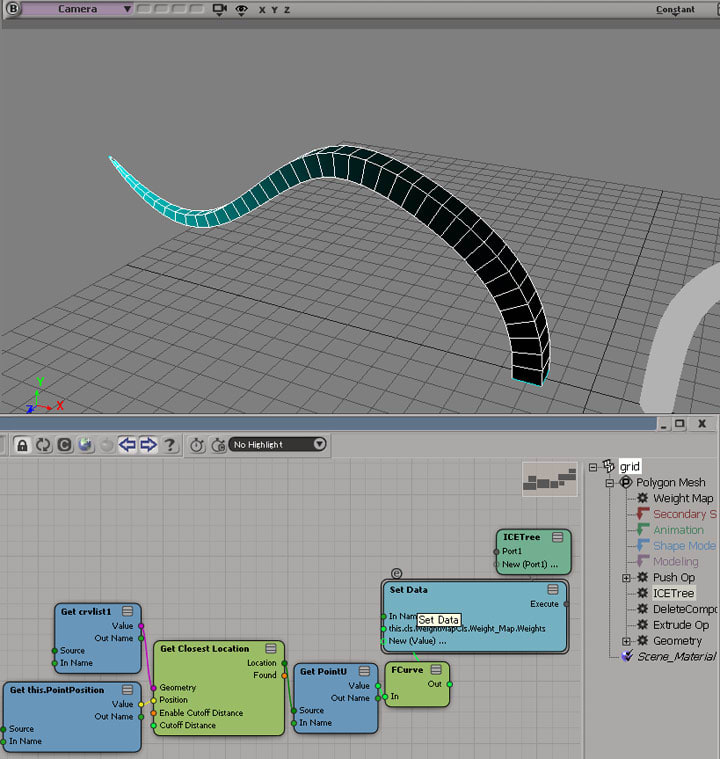
Task: Toggle the FCurve node collapse icon
Action: pos(436,669)
